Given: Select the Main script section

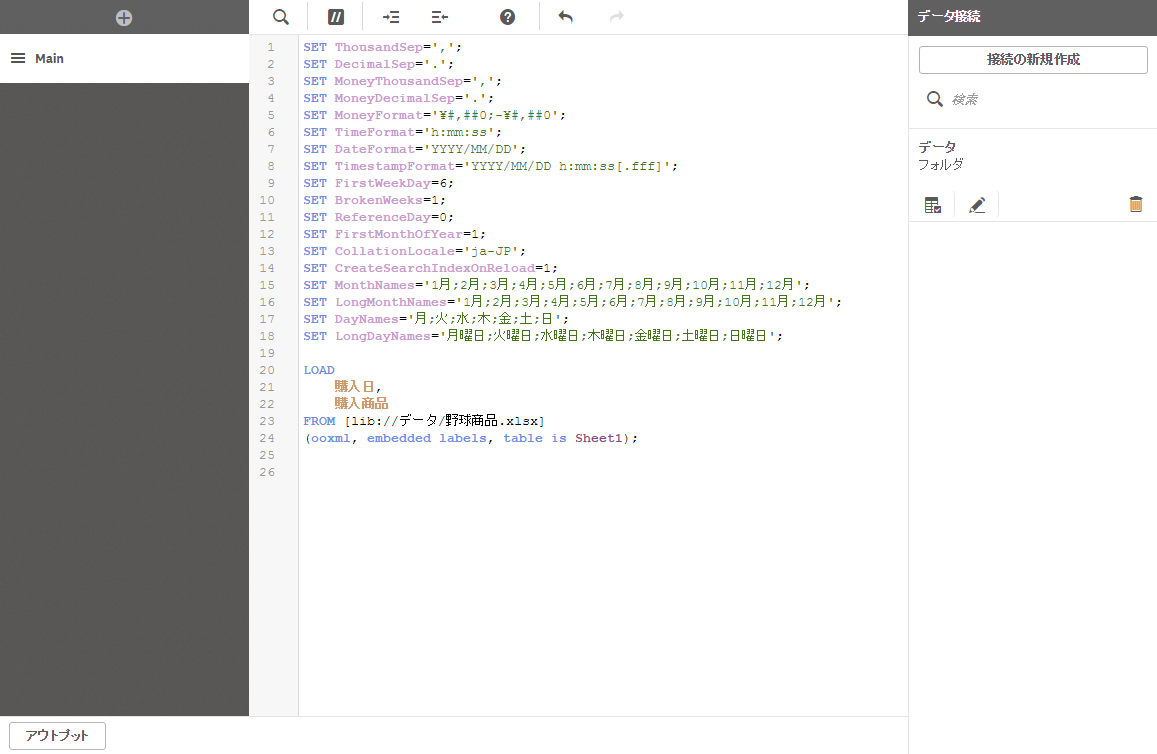Looking at the screenshot, I should pyautogui.click(x=124, y=58).
